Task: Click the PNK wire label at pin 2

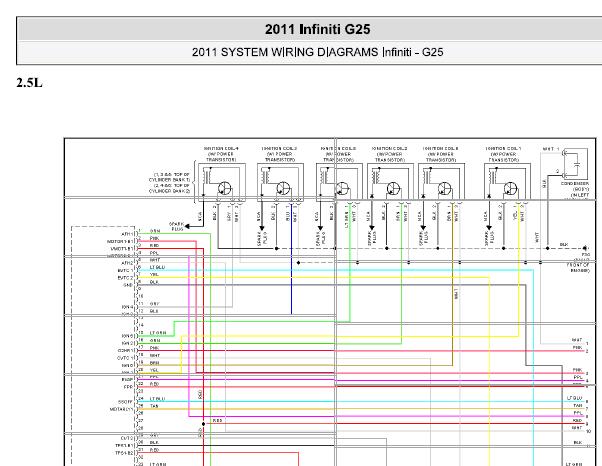Action: (154, 238)
